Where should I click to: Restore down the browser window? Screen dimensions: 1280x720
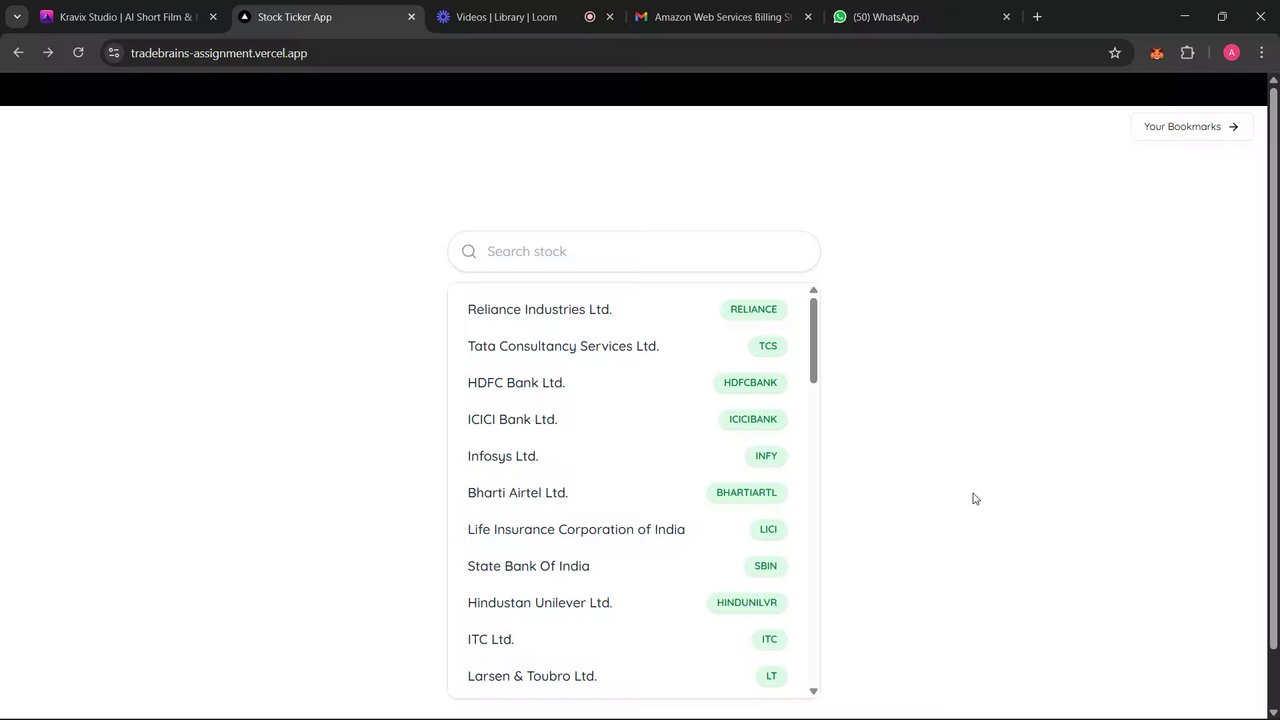tap(1222, 17)
